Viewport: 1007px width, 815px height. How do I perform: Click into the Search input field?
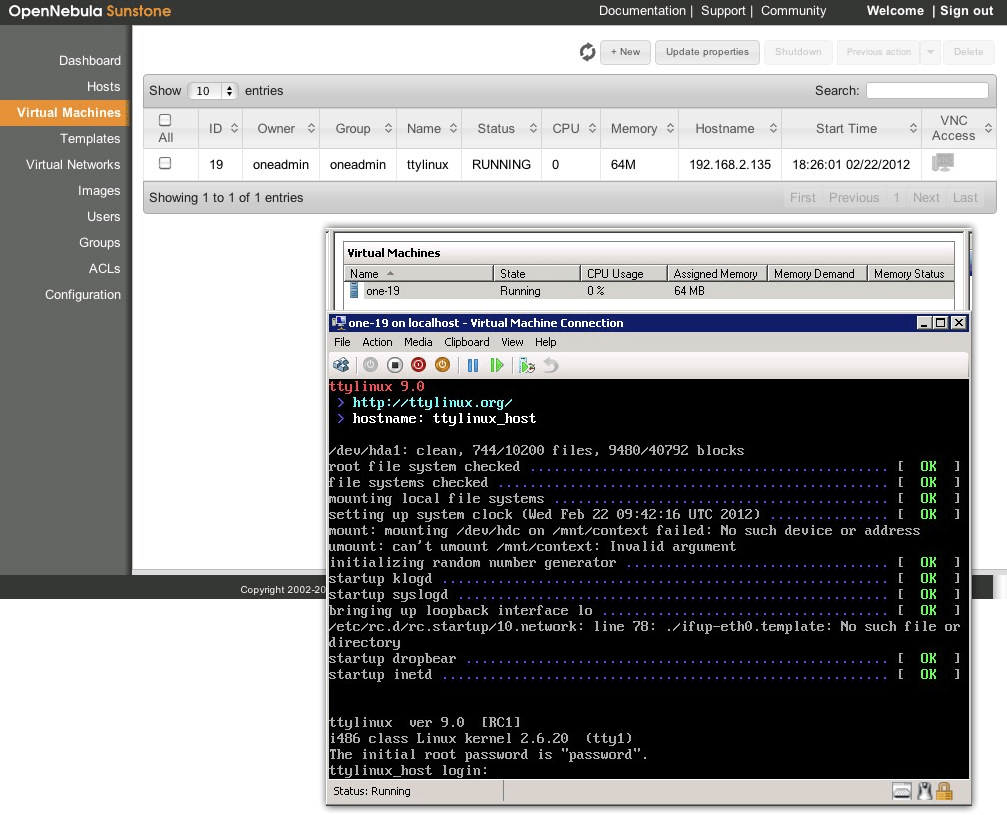click(927, 91)
